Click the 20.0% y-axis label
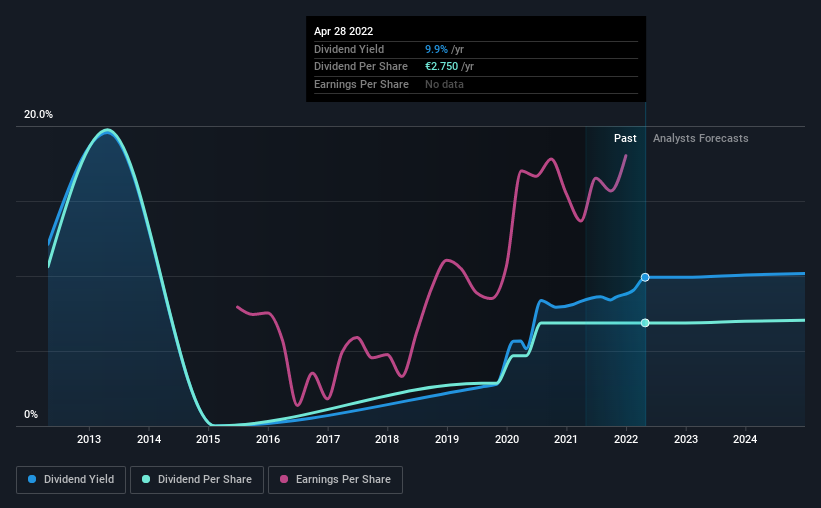The width and height of the screenshot is (821, 508). tap(38, 115)
